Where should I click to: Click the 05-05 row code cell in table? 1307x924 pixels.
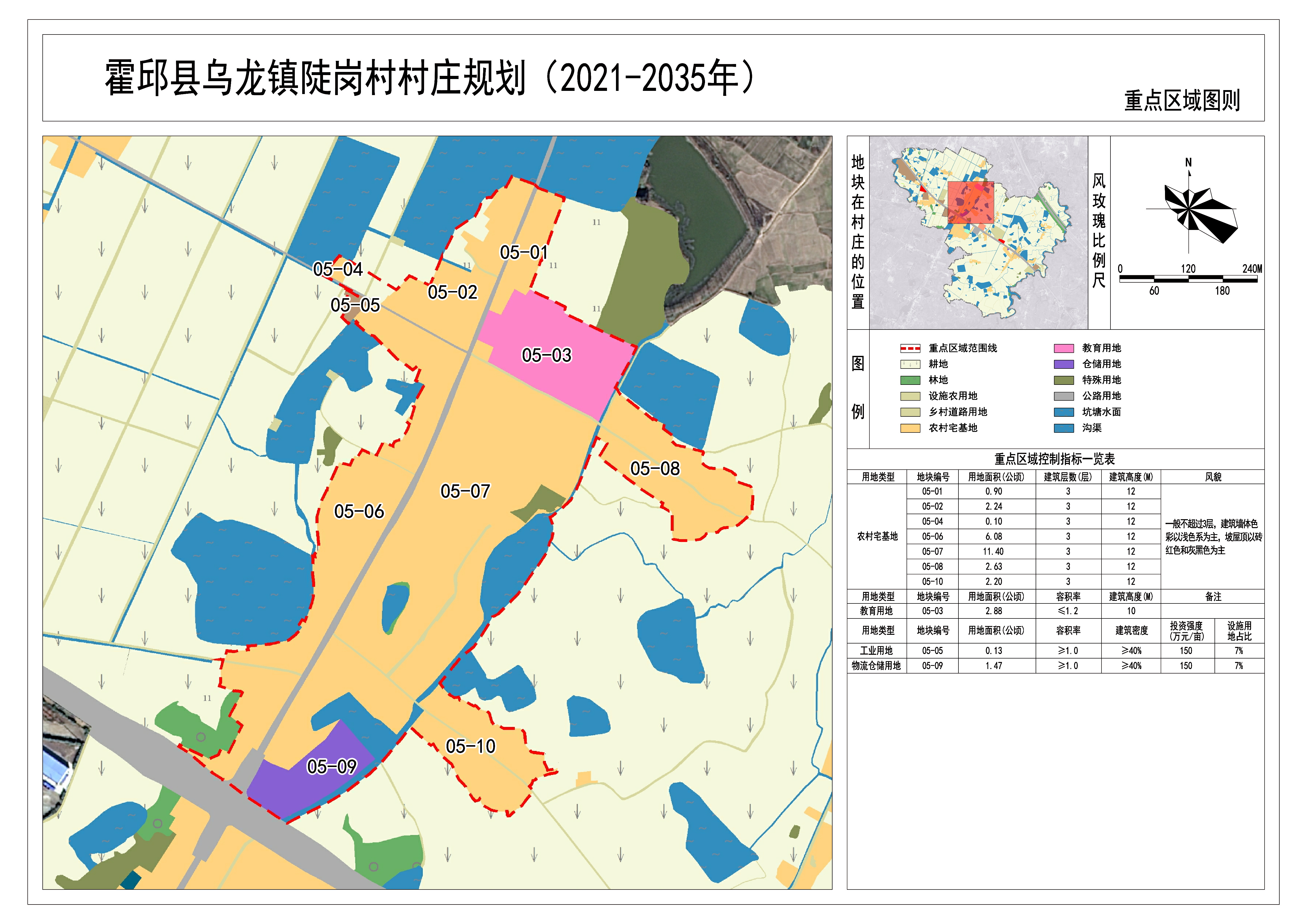point(932,651)
